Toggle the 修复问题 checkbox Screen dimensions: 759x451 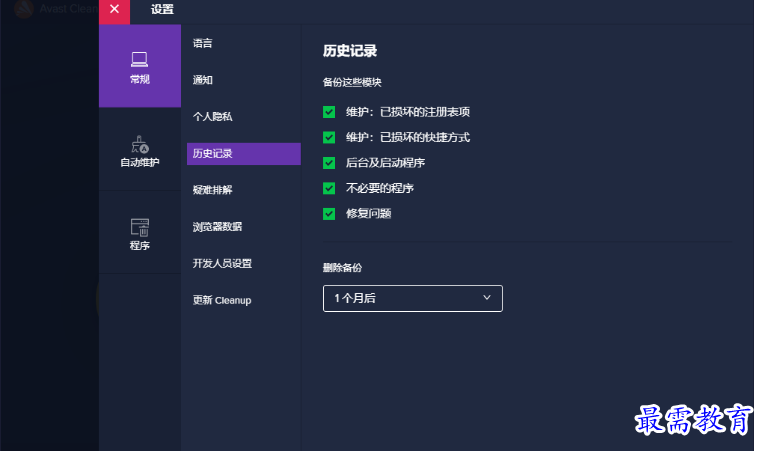pyautogui.click(x=329, y=214)
